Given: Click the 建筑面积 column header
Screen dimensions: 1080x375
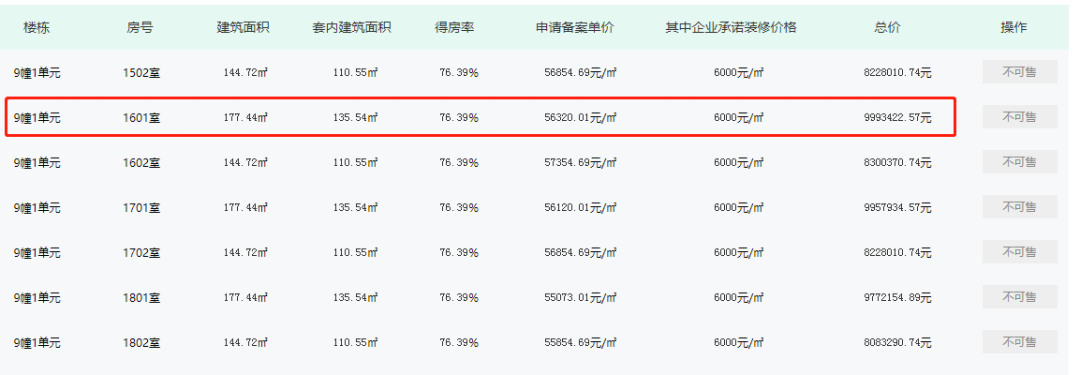Looking at the screenshot, I should click(243, 28).
